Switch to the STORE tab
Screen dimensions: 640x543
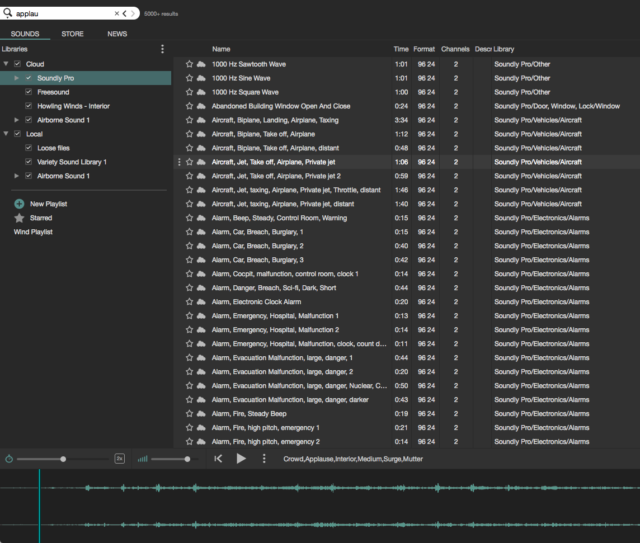72,34
